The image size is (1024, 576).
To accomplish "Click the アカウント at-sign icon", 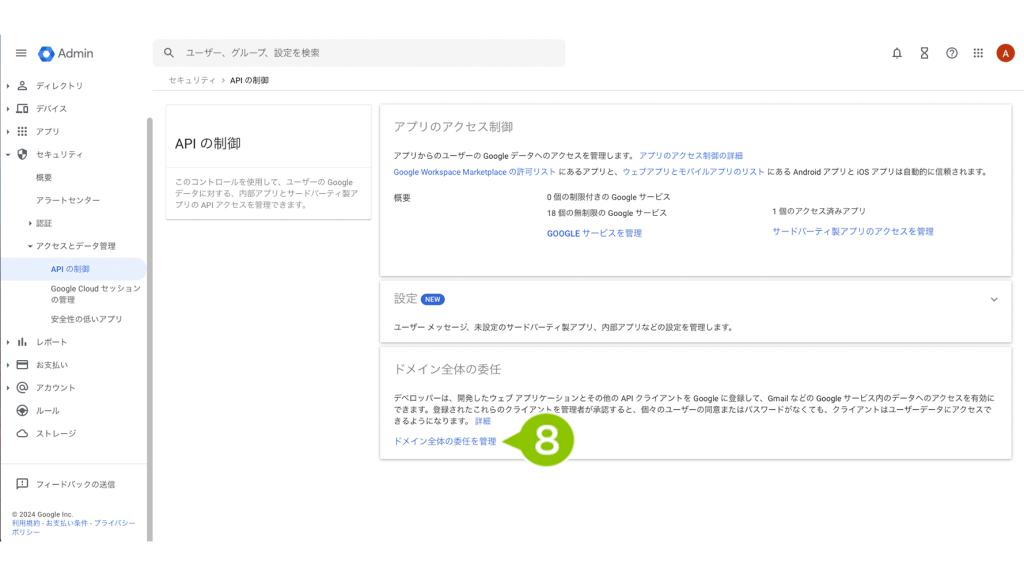I will 22,387.
